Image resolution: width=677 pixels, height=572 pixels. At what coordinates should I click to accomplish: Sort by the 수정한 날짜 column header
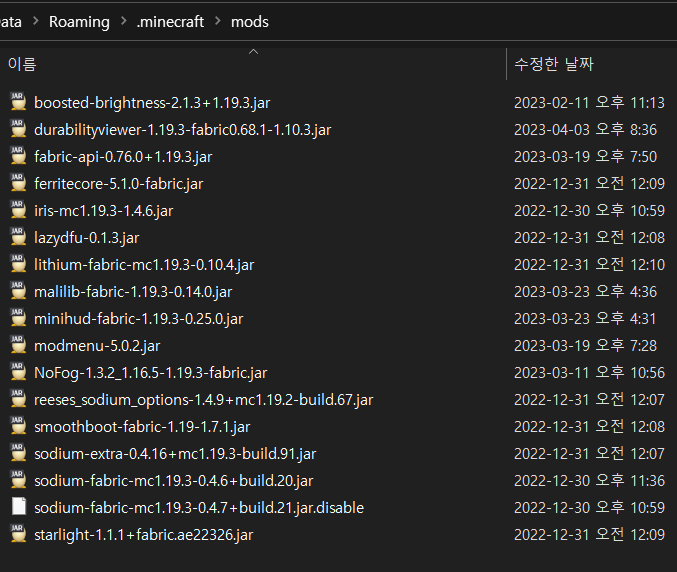pos(554,64)
